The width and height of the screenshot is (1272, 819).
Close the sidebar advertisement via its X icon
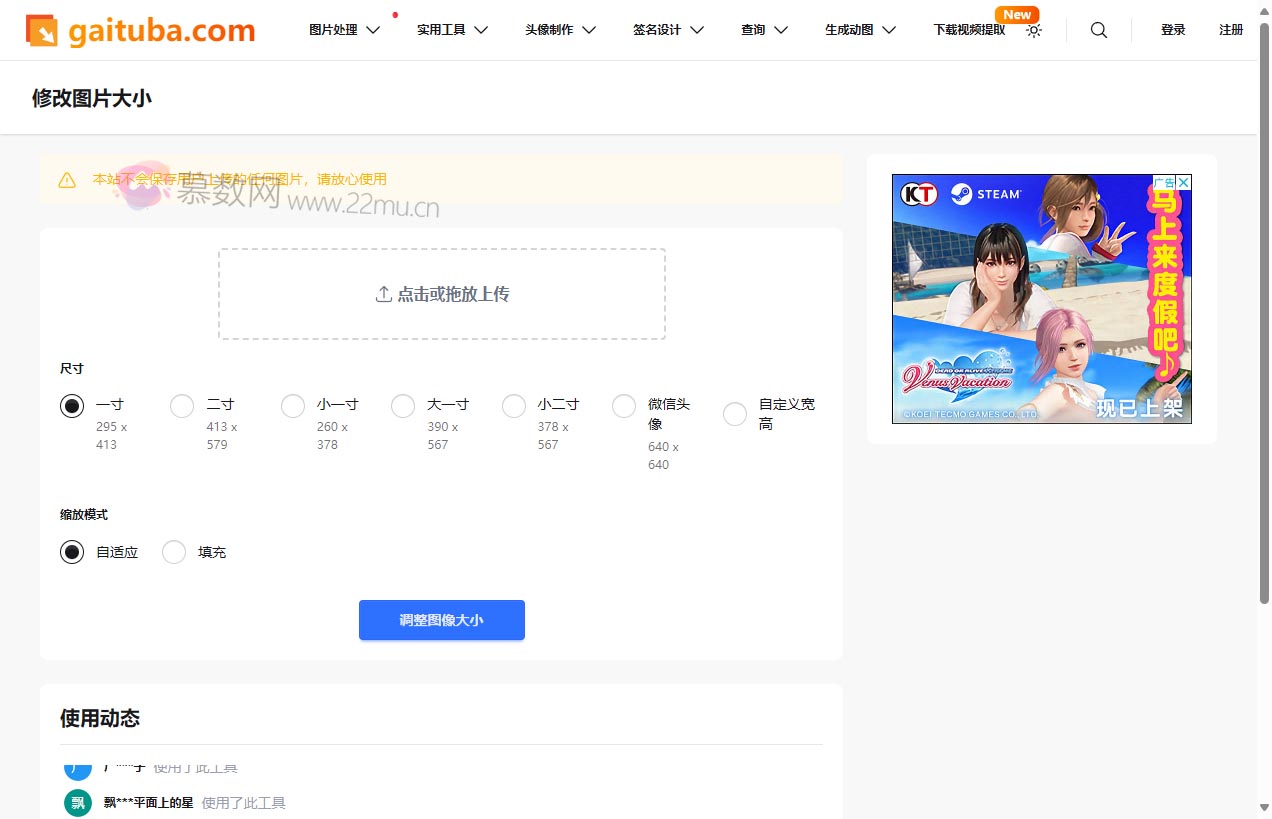pos(1182,180)
